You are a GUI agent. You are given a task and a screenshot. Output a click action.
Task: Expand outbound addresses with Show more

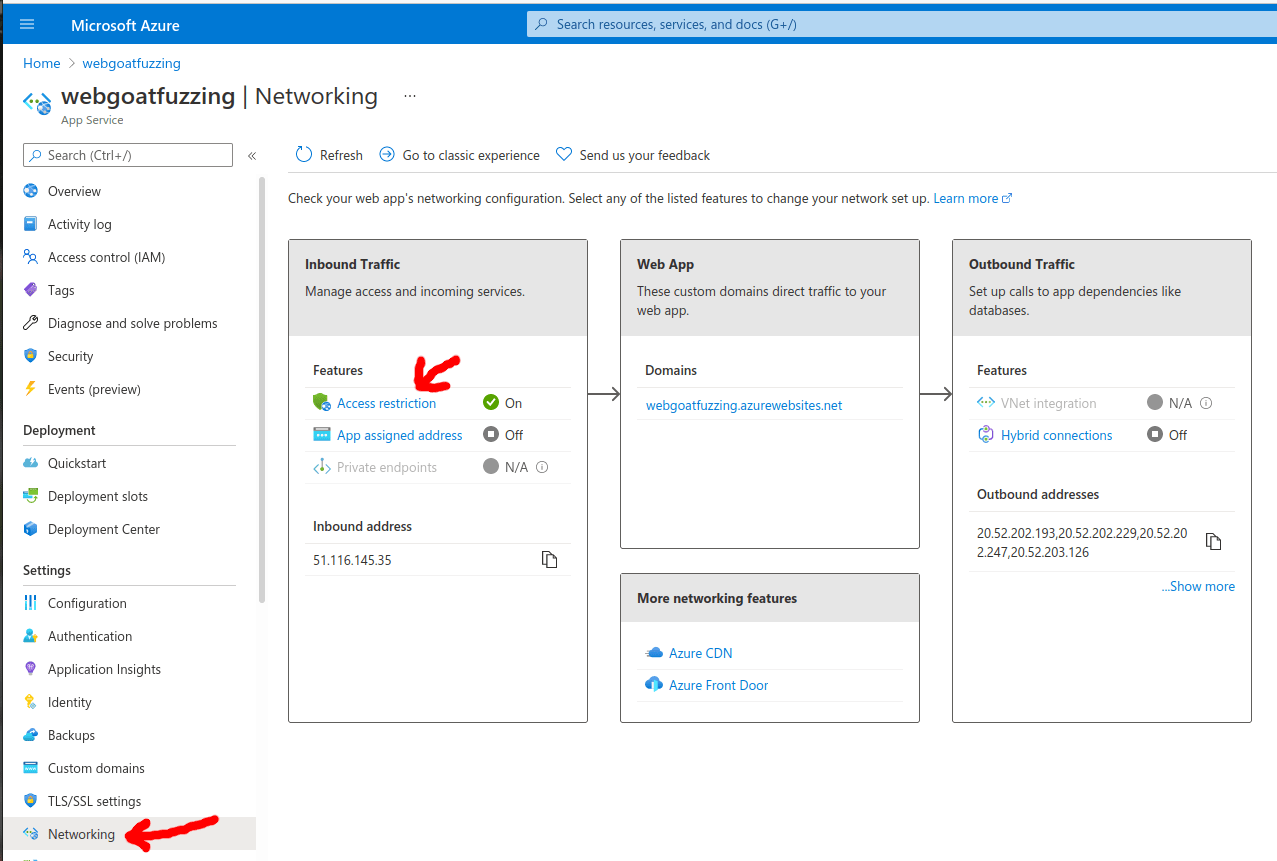1198,586
